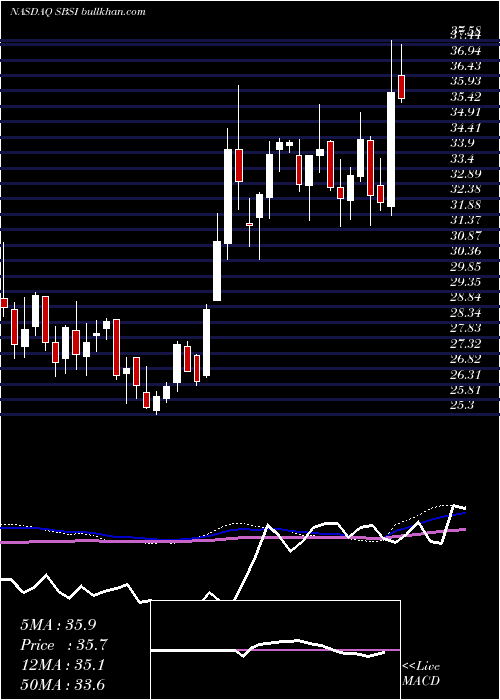Click the 30.87 price axis label

pos(465,235)
